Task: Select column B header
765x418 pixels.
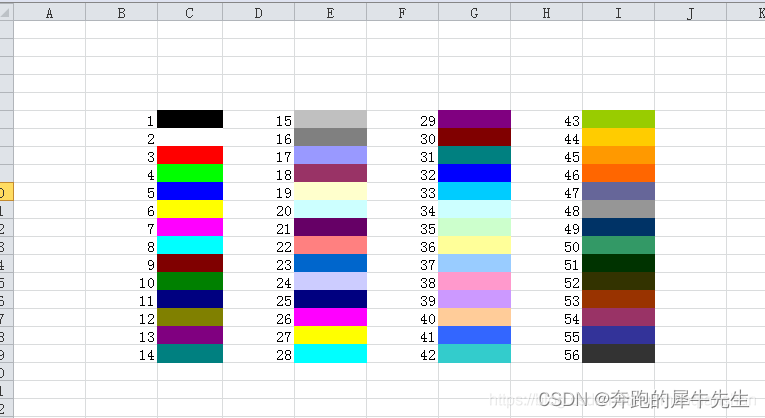Action: tap(121, 13)
